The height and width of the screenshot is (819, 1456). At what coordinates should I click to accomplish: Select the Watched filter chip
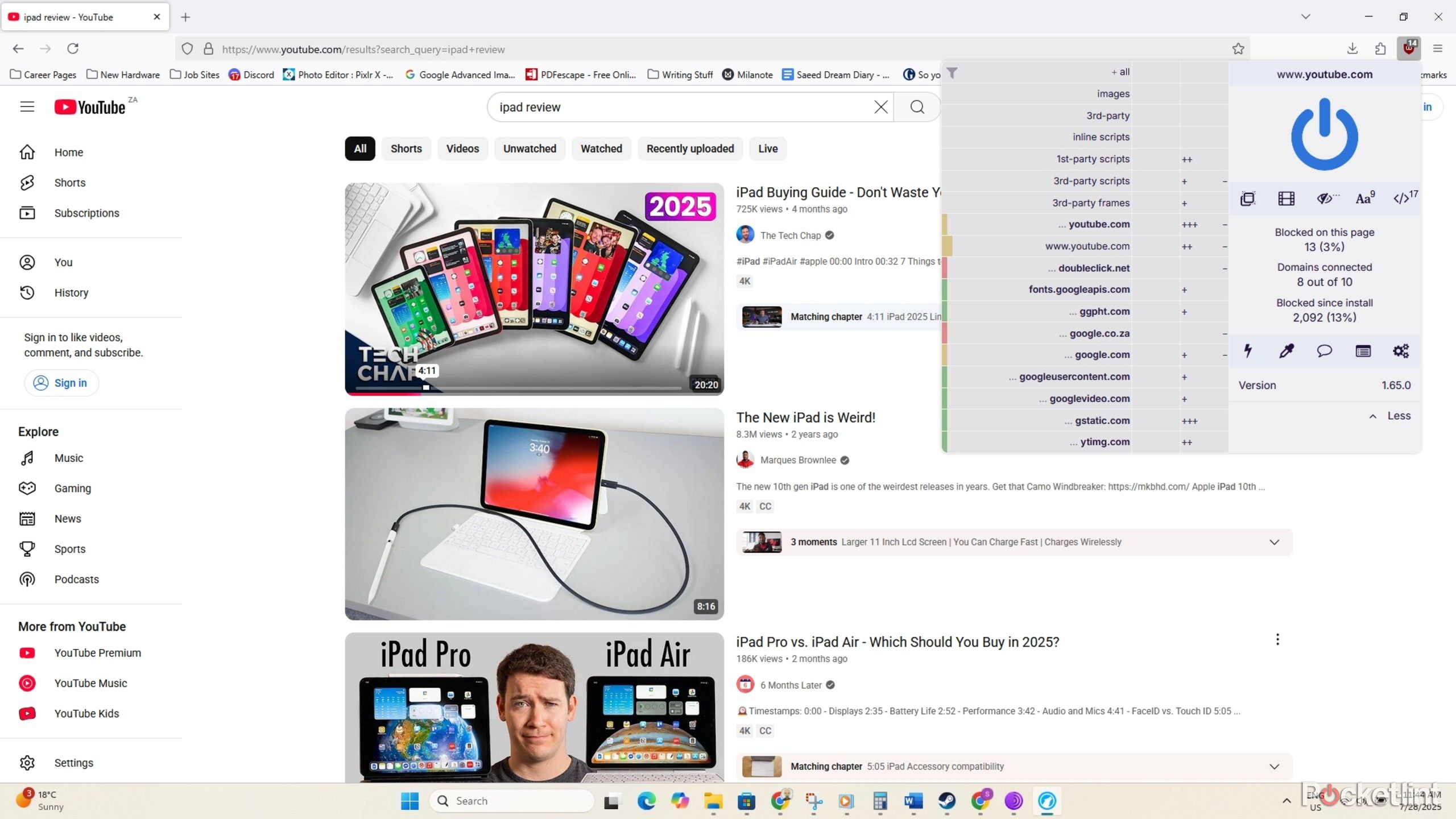(x=601, y=148)
